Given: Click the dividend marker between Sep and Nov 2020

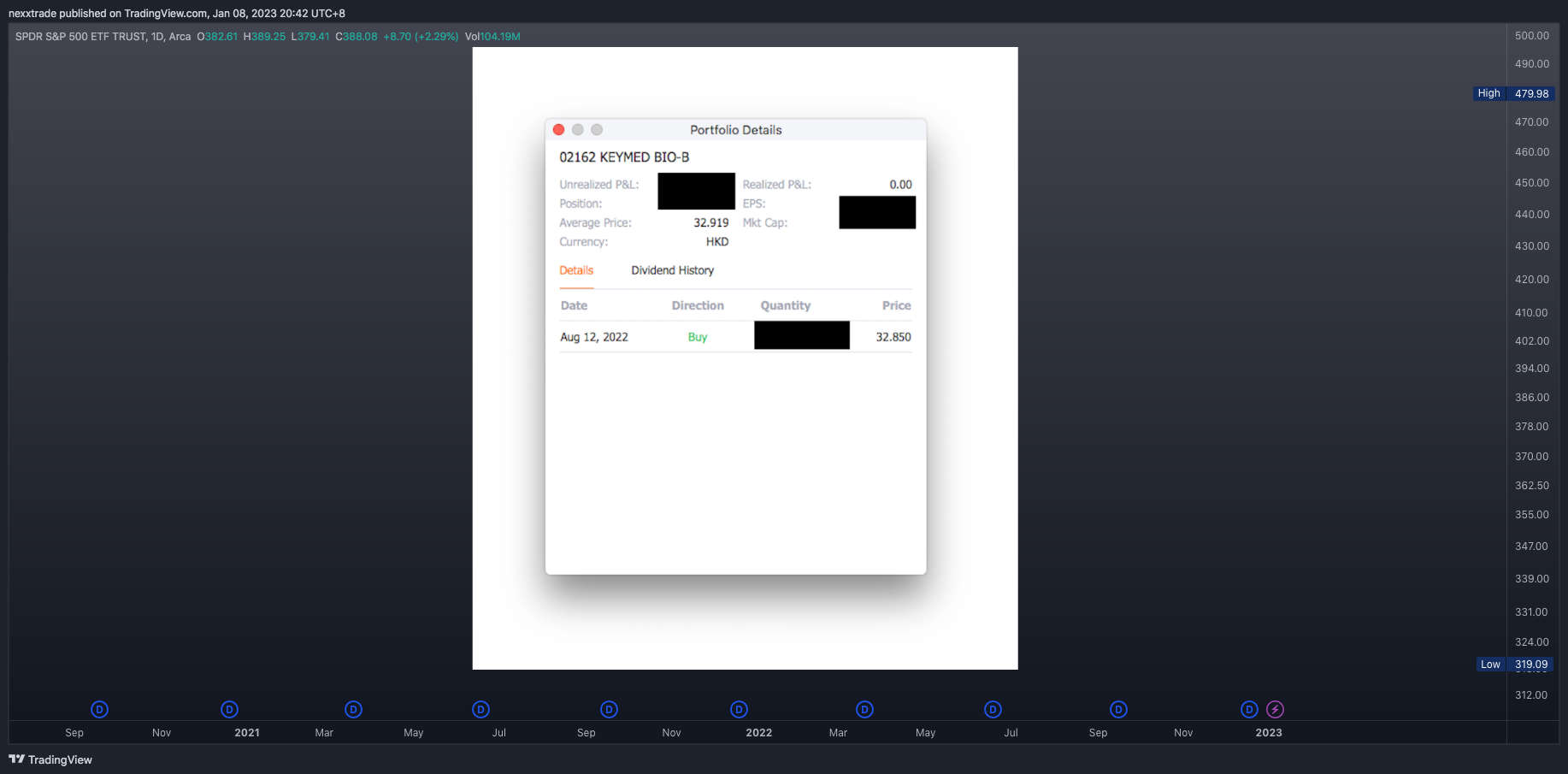Looking at the screenshot, I should (x=99, y=709).
